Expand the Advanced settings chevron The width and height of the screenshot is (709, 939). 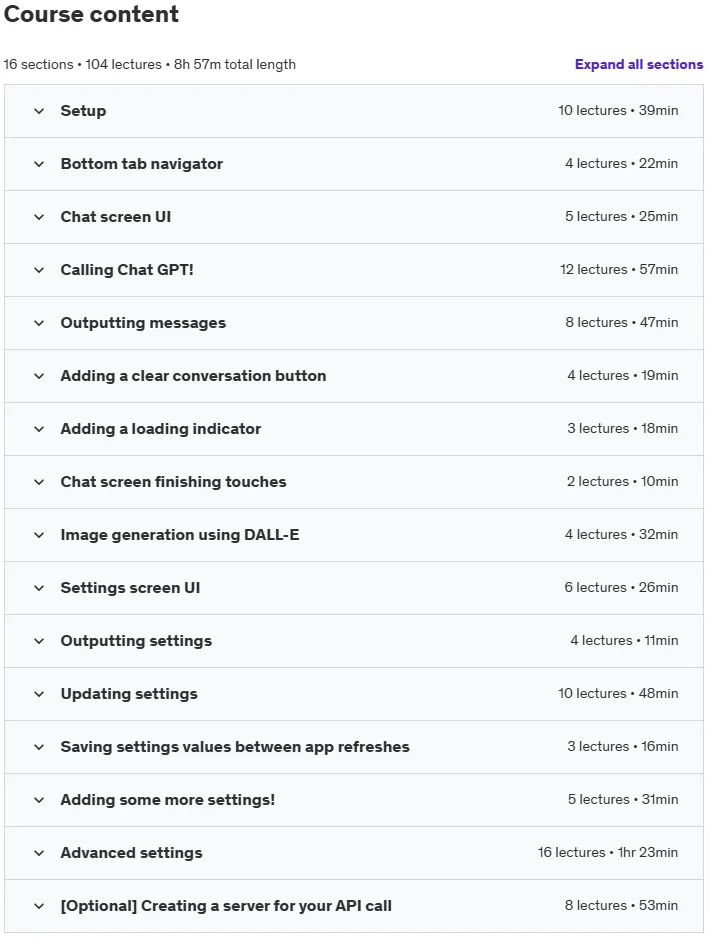[x=39, y=853]
